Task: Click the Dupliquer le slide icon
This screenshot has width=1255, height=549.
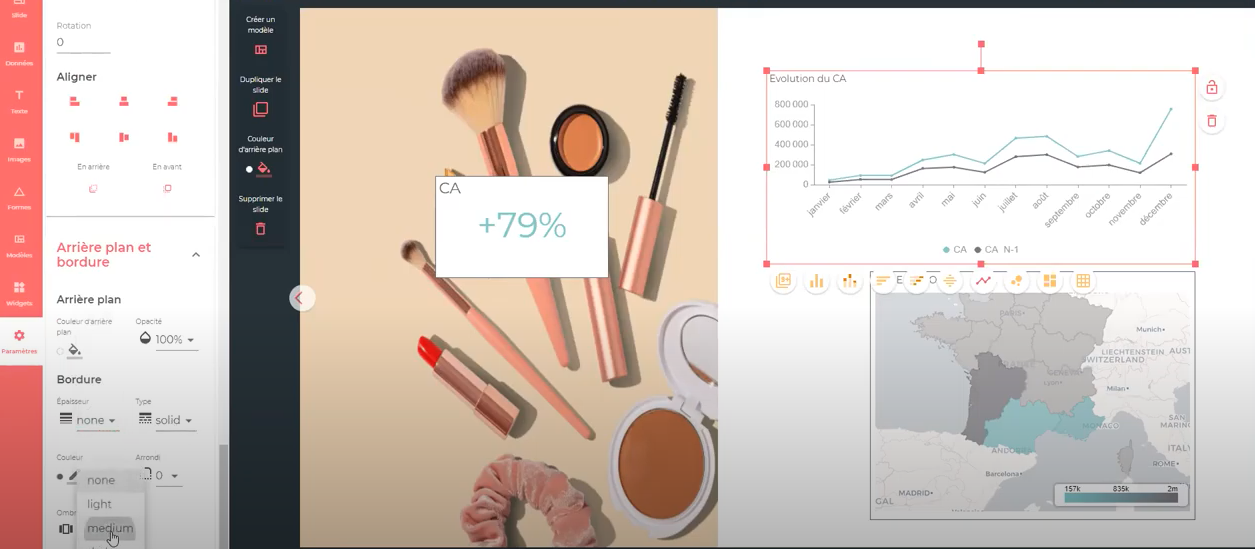Action: click(260, 109)
